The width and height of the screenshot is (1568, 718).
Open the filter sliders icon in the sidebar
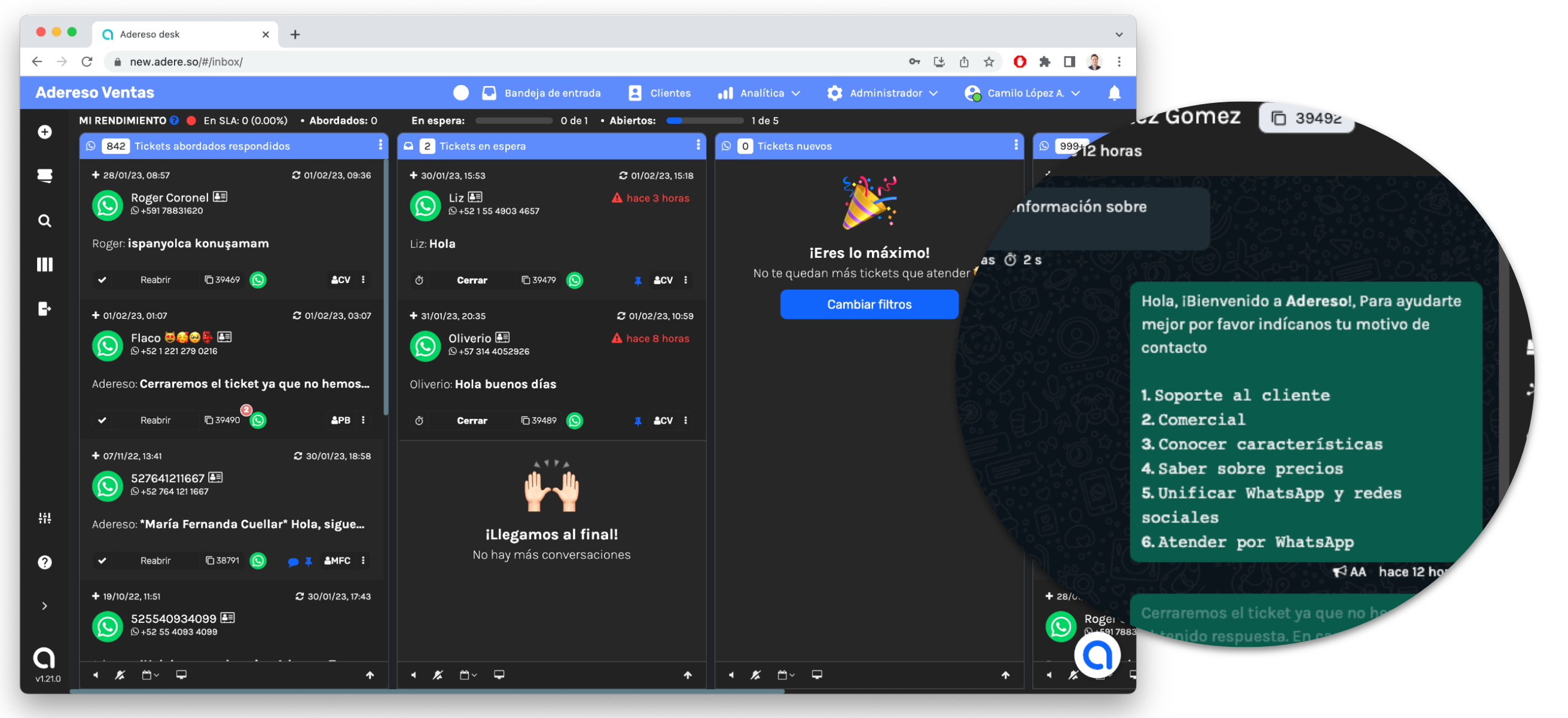(44, 518)
